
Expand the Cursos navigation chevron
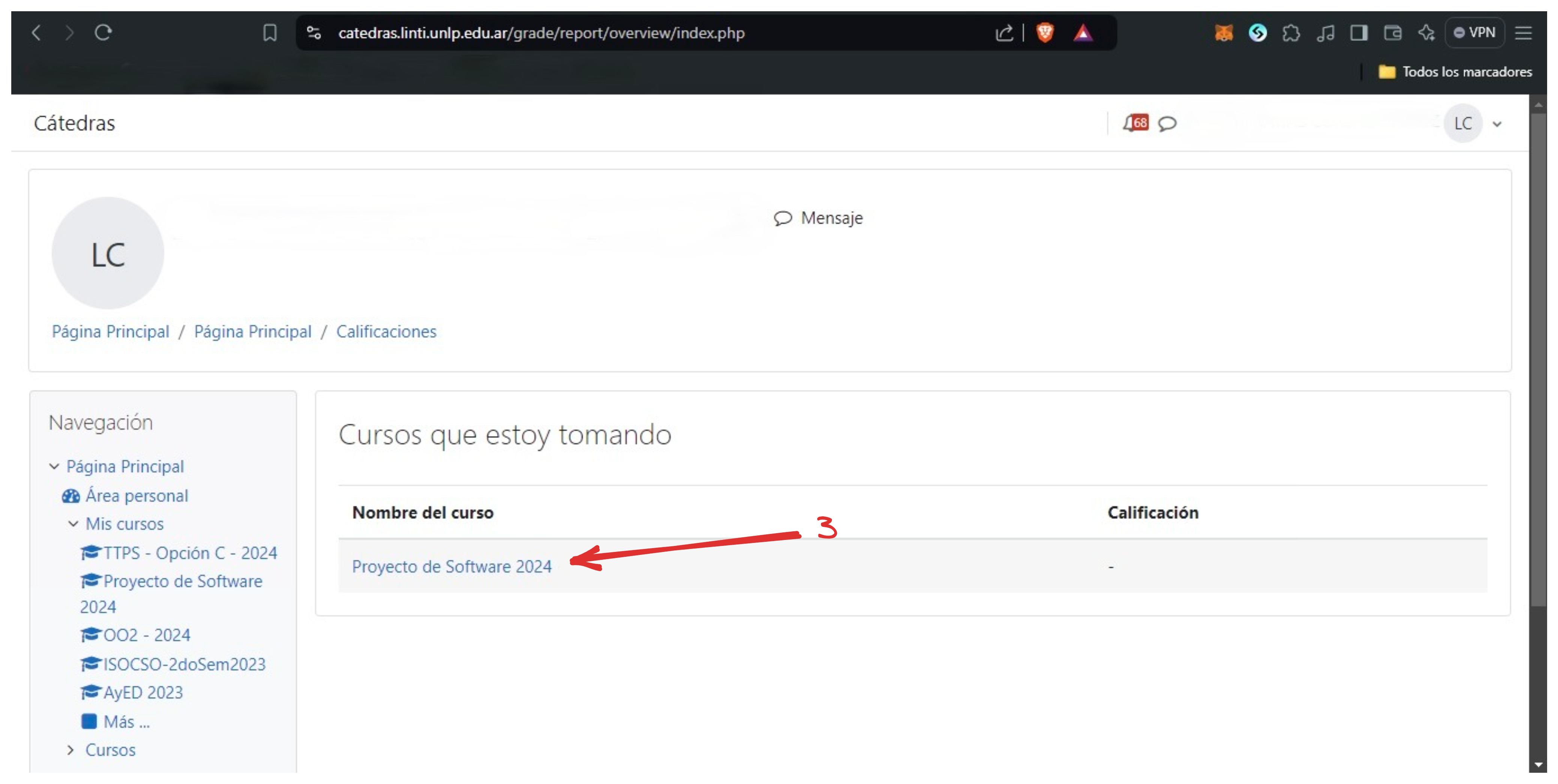point(71,750)
